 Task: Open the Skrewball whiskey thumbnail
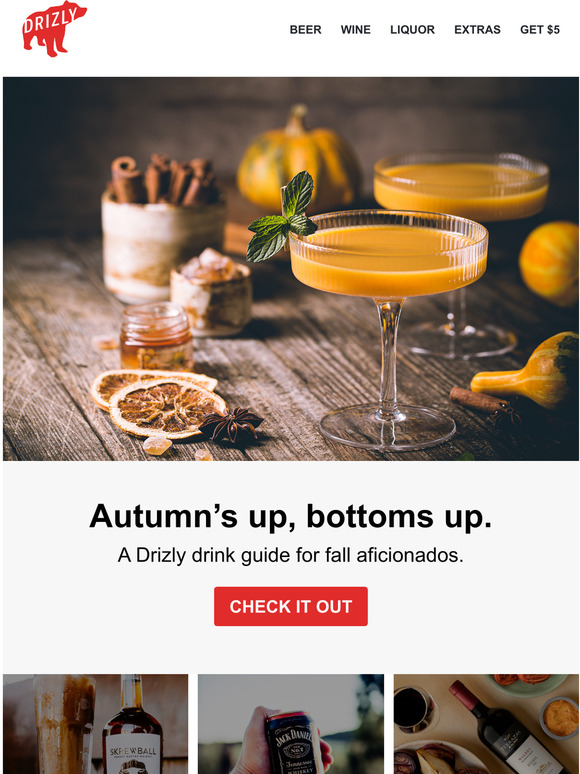pyautogui.click(x=96, y=724)
